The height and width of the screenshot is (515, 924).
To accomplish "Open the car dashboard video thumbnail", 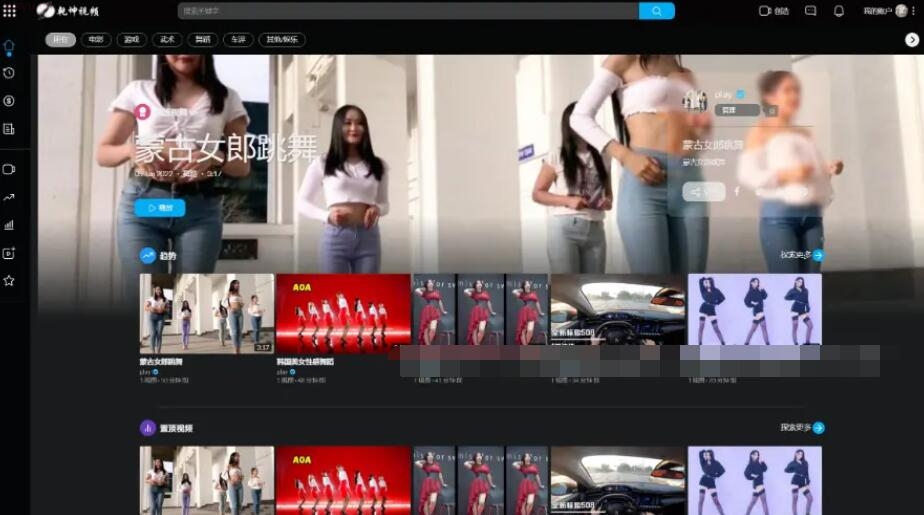I will pos(617,313).
